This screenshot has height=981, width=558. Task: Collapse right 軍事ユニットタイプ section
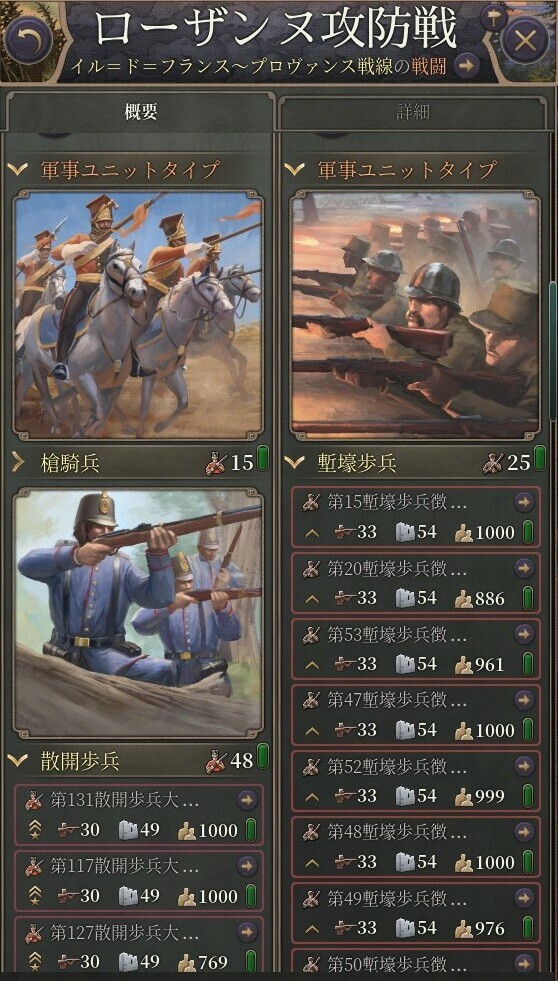(295, 169)
